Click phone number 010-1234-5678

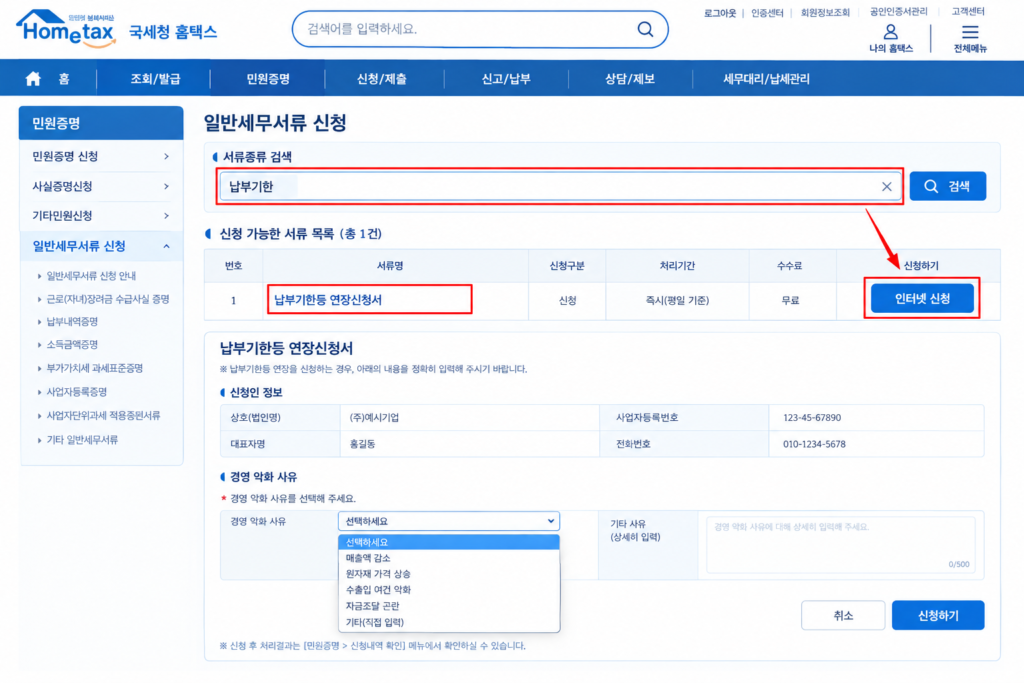(814, 444)
